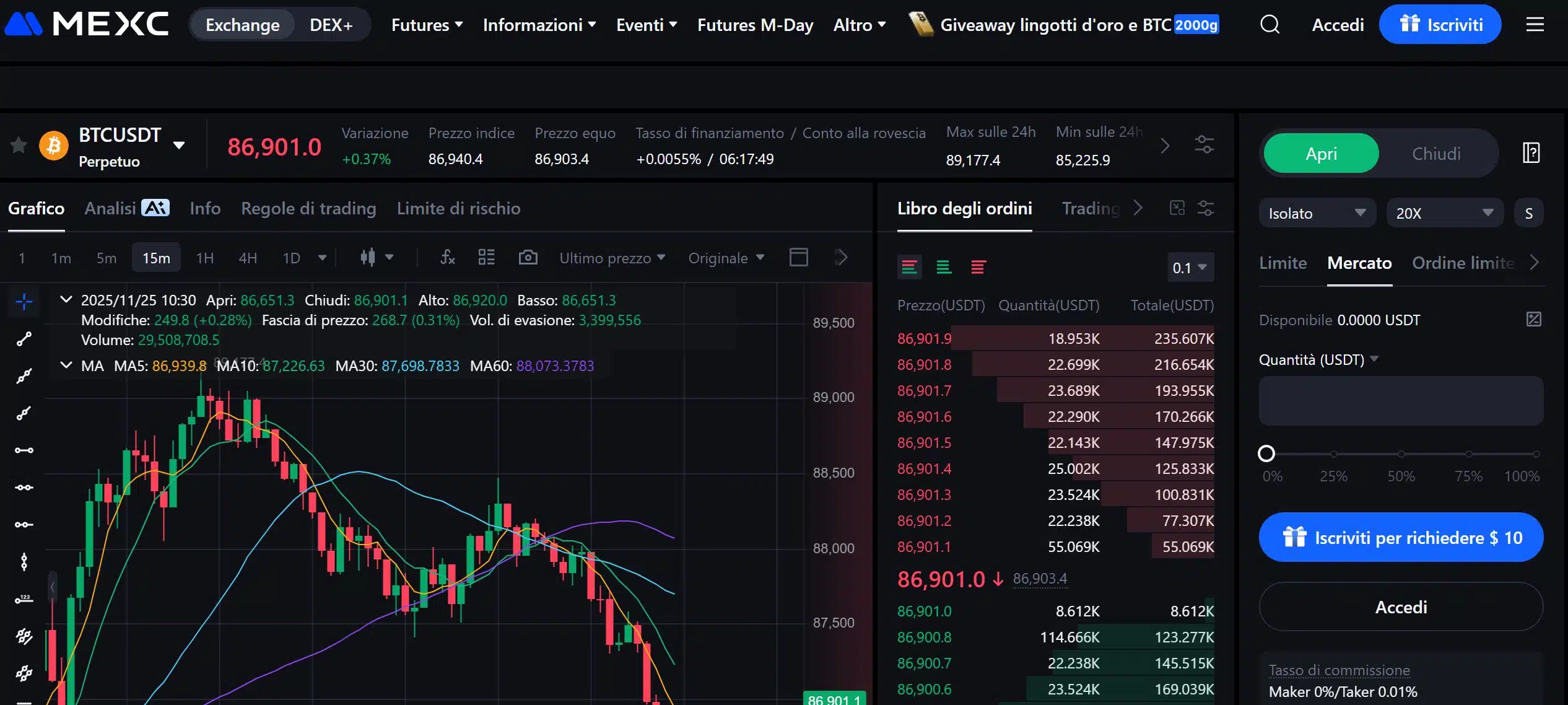1568x705 pixels.
Task: Open chart layout compare icon near Originale
Action: point(799,257)
